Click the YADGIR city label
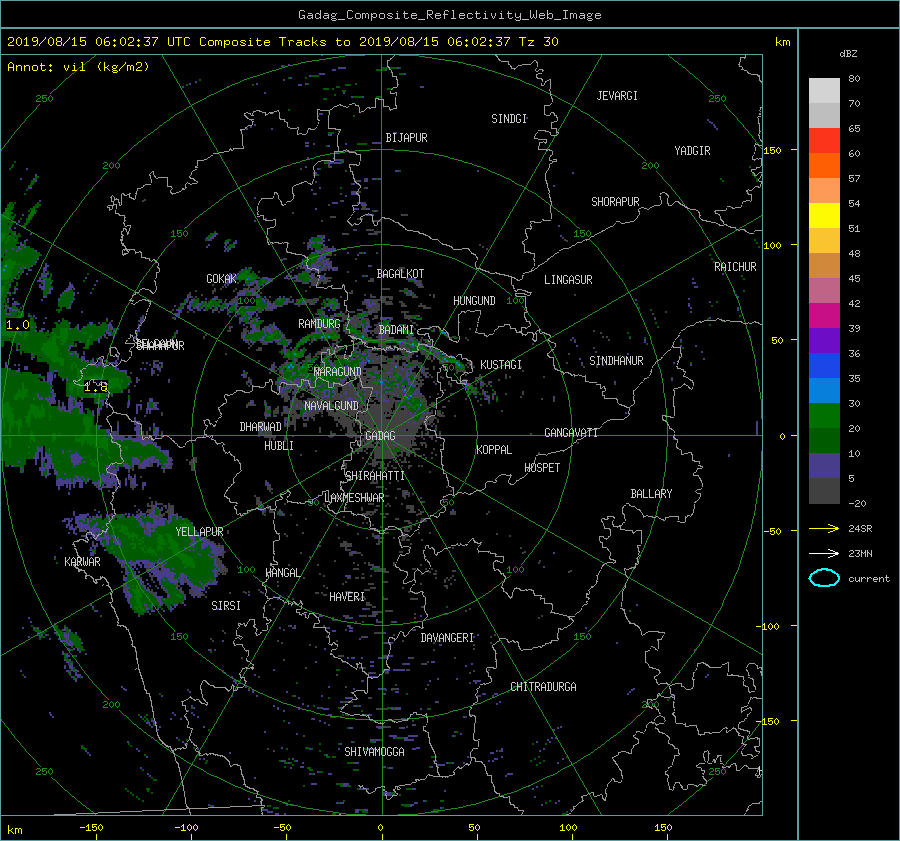The width and height of the screenshot is (900, 841). pos(692,151)
